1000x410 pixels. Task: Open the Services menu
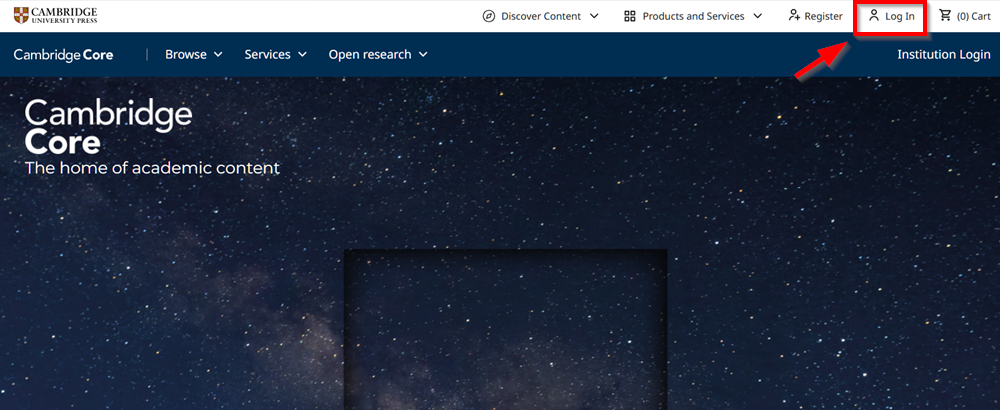[276, 55]
